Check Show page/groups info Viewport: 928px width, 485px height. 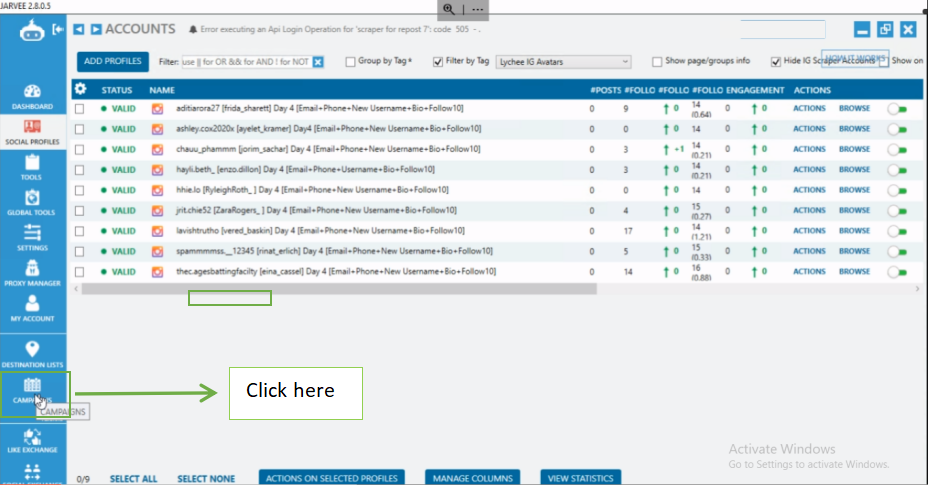(x=657, y=62)
